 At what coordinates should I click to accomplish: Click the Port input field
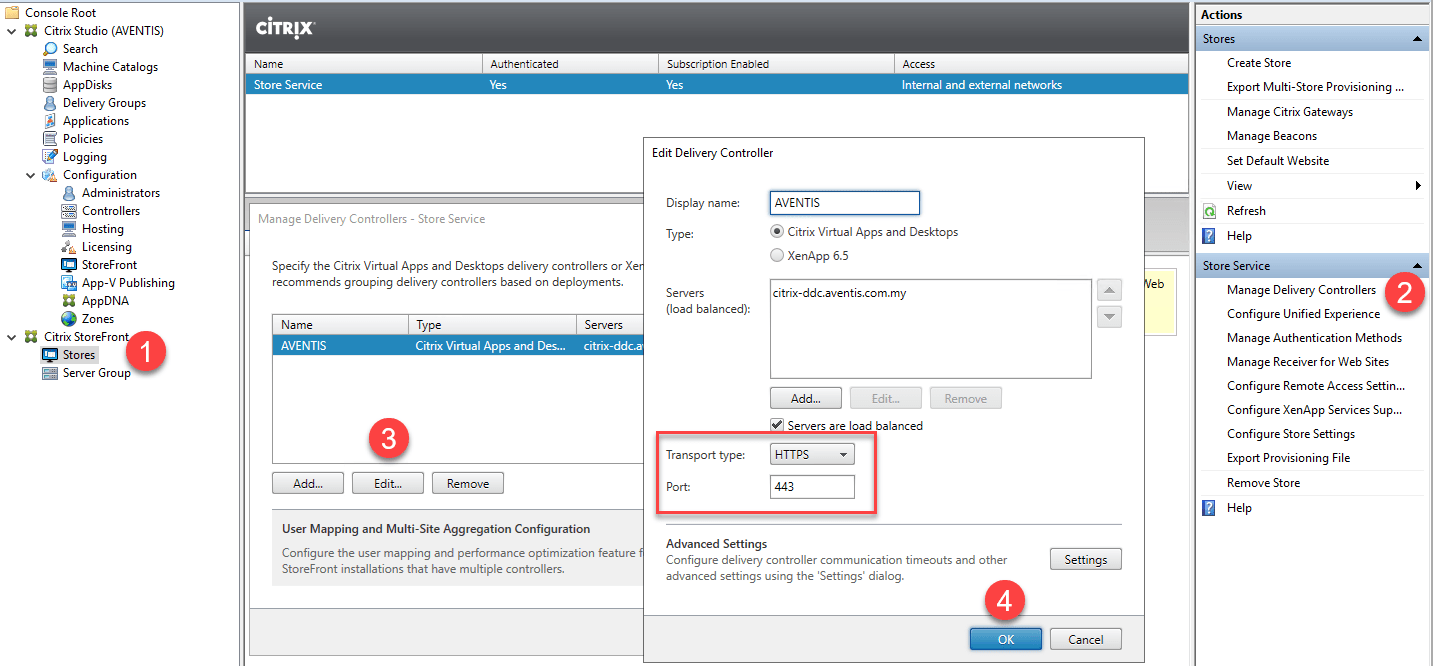812,487
